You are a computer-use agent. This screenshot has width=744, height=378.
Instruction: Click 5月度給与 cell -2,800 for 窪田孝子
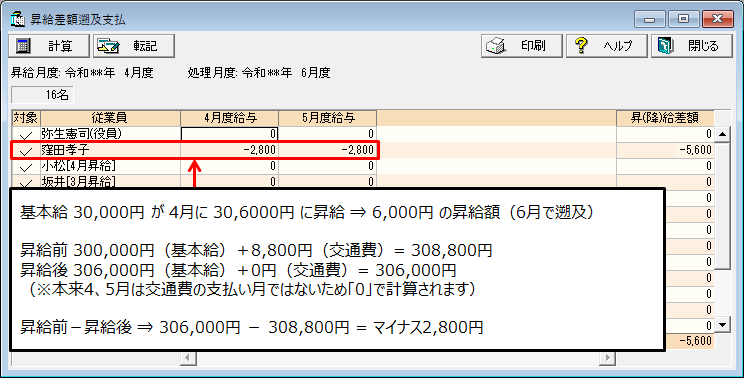tap(327, 150)
